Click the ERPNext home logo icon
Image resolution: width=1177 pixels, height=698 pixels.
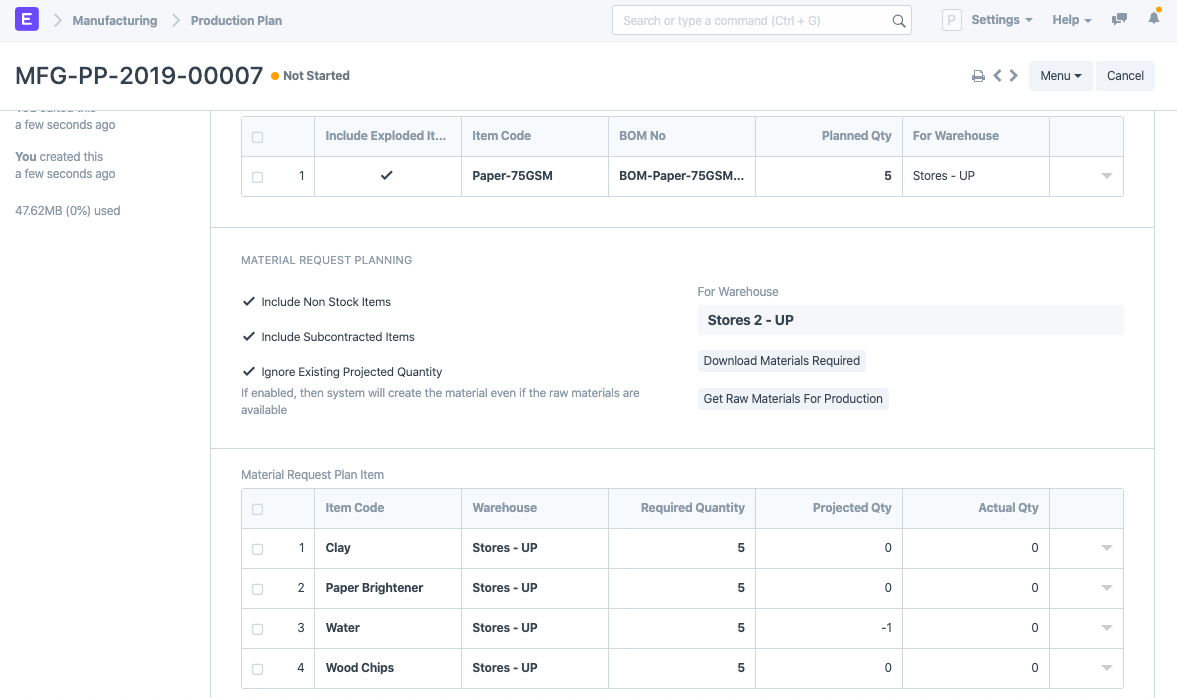click(x=27, y=20)
